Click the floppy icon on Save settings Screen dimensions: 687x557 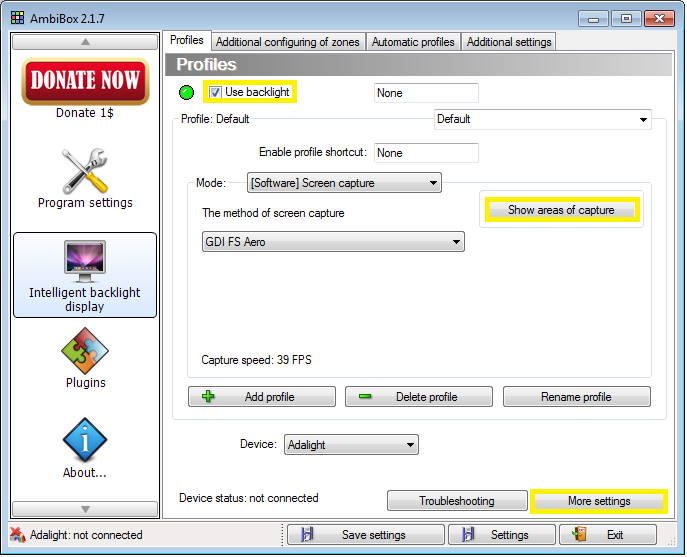(x=307, y=535)
